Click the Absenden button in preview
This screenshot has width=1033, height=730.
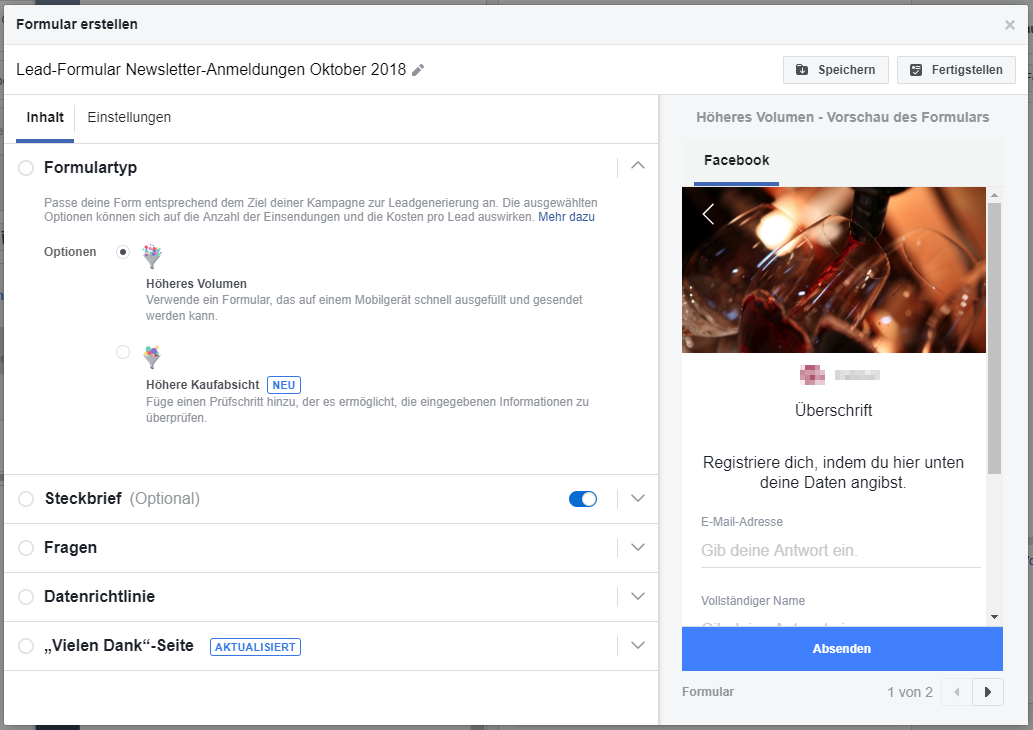(x=842, y=649)
